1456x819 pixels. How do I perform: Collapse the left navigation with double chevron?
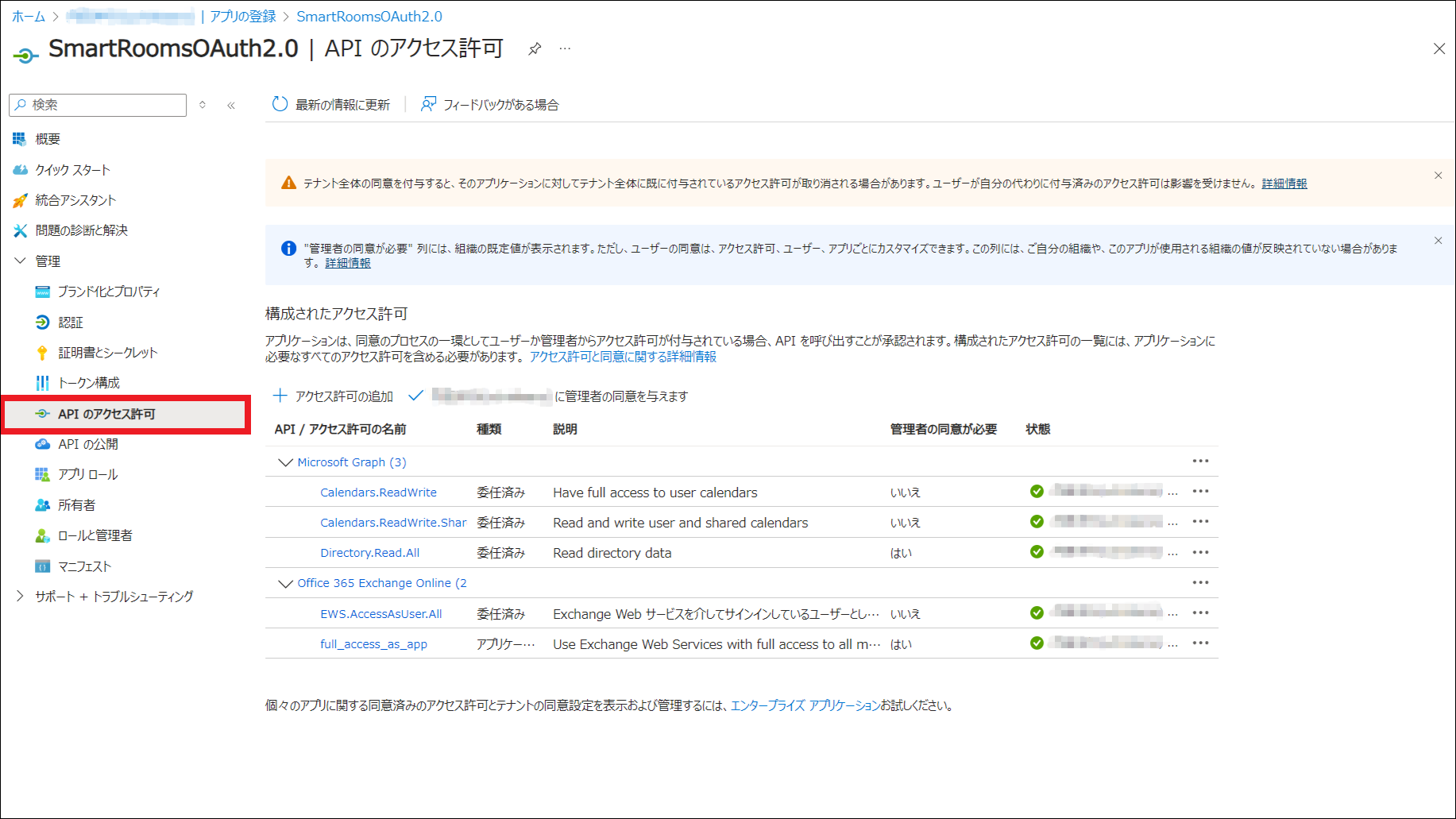pyautogui.click(x=231, y=105)
